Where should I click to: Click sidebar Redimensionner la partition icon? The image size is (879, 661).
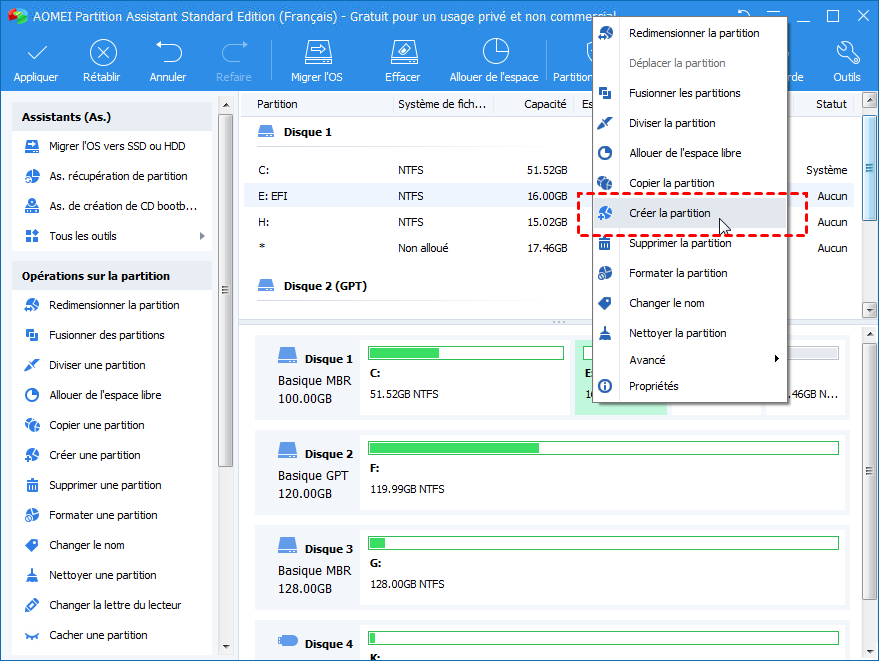32,305
